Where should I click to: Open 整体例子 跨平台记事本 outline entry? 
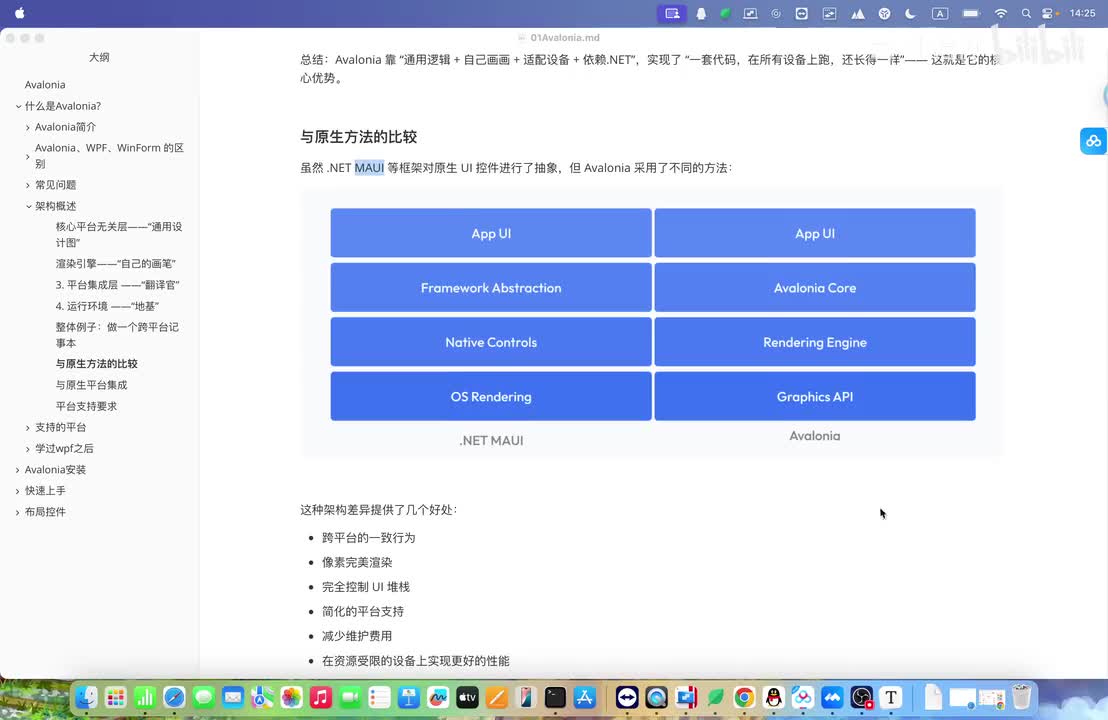coord(117,335)
